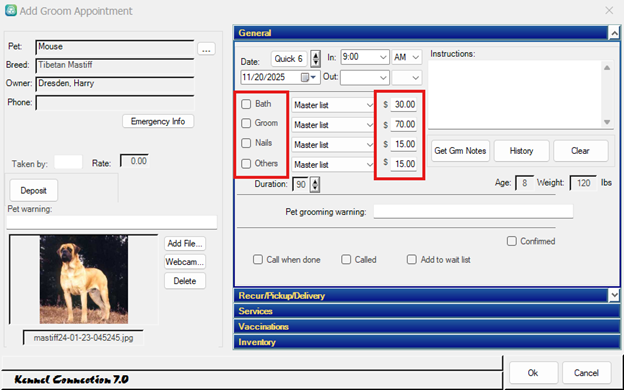
Task: Click the Add File... button
Action: 185,244
